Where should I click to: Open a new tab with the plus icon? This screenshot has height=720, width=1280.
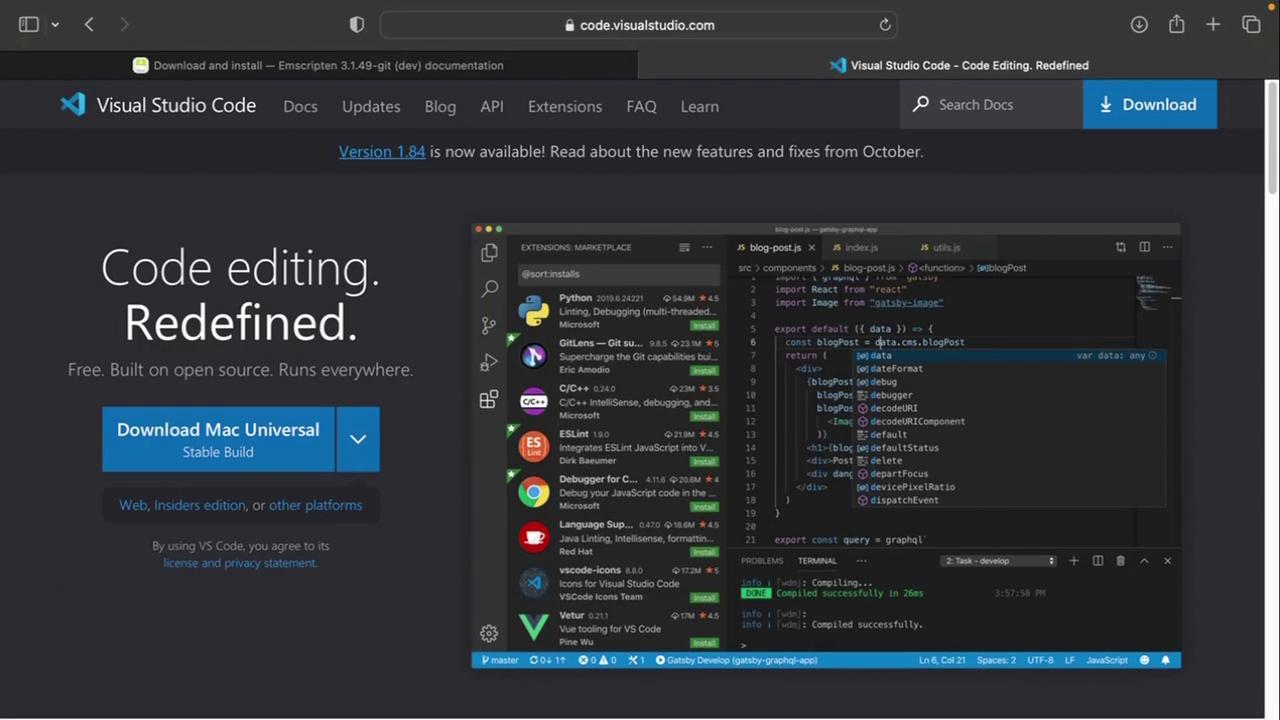tap(1213, 25)
